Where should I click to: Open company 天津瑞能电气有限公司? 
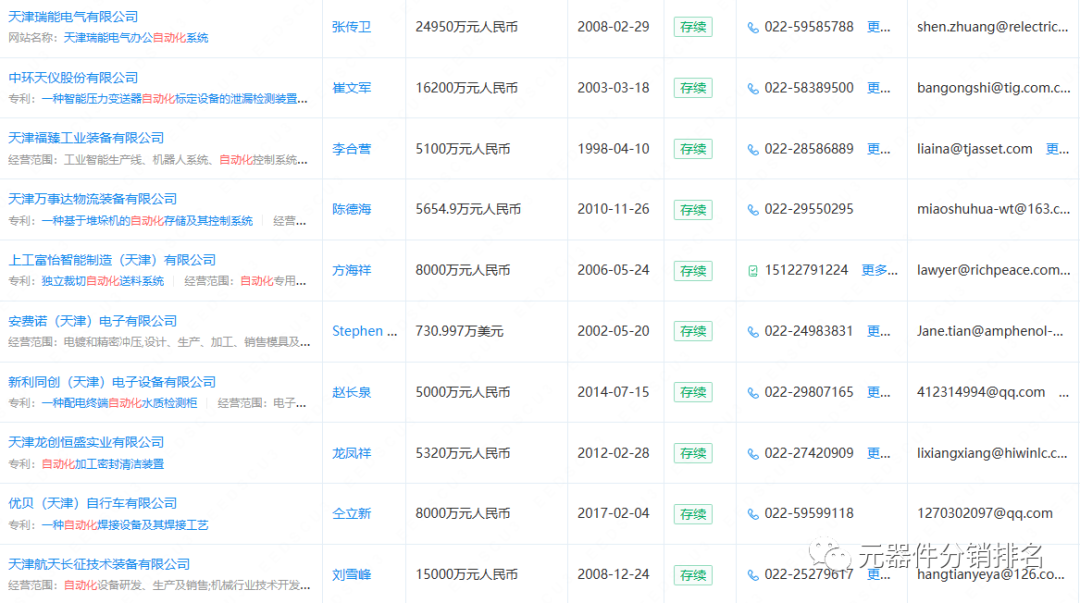73,17
